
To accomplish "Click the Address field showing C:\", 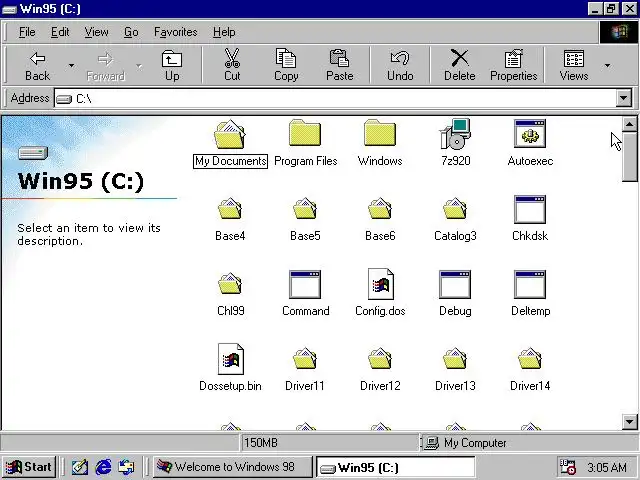I will (x=335, y=98).
